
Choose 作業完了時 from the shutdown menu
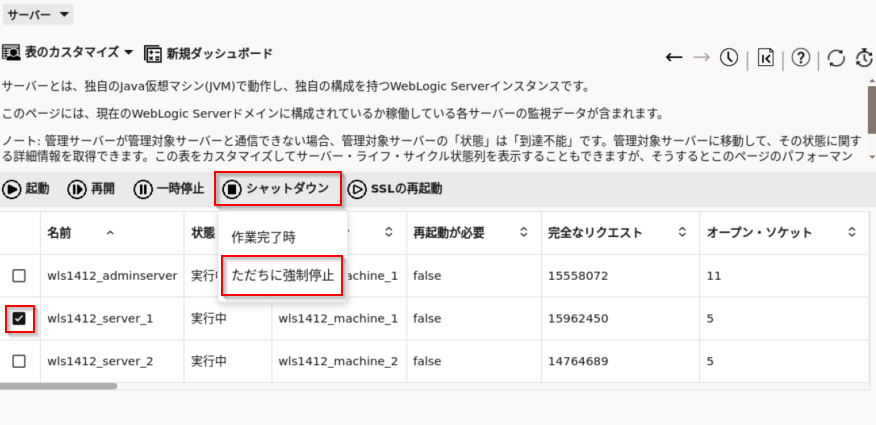[x=263, y=237]
